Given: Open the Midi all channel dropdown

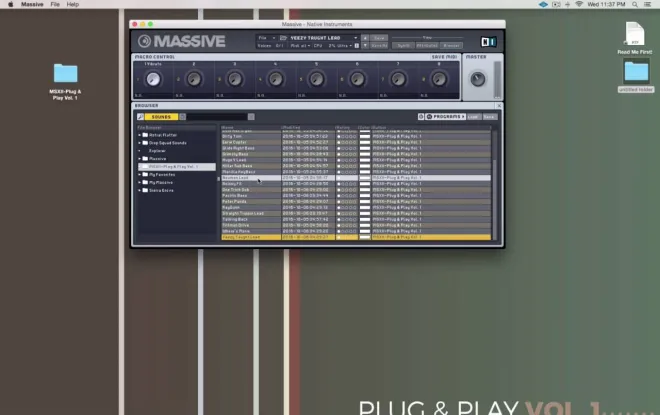Looking at the screenshot, I should point(300,45).
